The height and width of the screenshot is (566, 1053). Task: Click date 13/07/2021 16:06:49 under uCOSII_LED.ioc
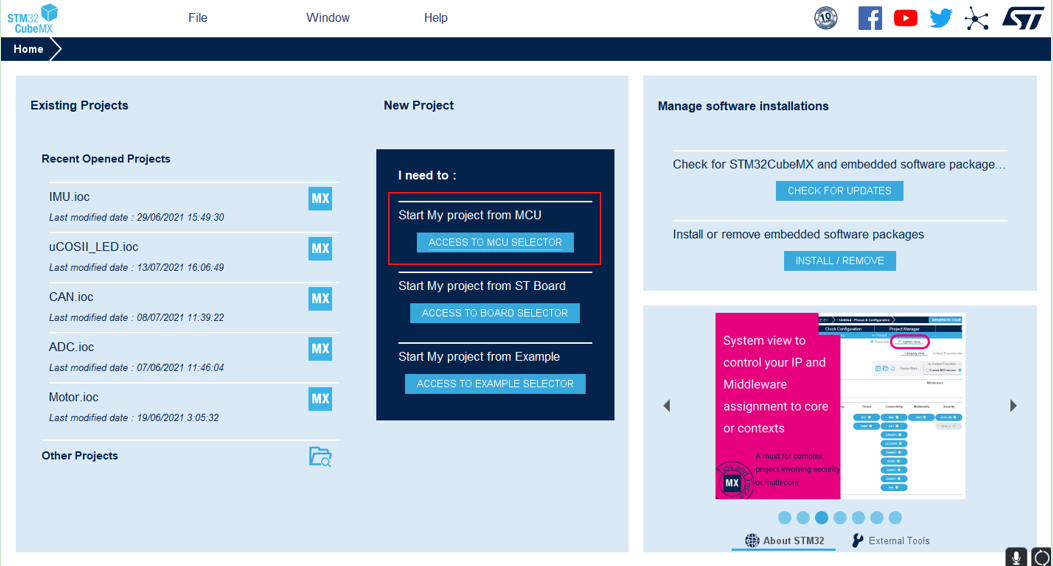click(181, 267)
